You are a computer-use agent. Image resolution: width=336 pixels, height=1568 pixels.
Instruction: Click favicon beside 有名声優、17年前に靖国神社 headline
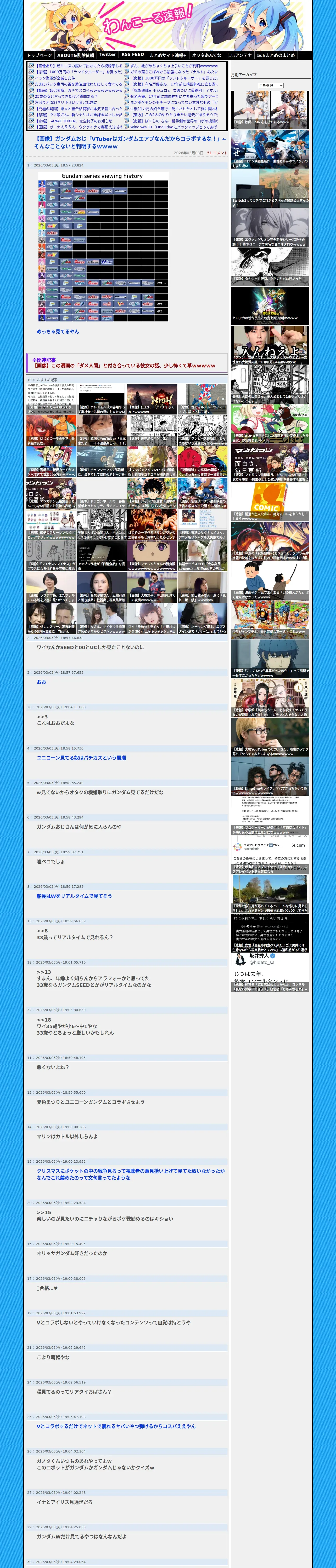127,96
